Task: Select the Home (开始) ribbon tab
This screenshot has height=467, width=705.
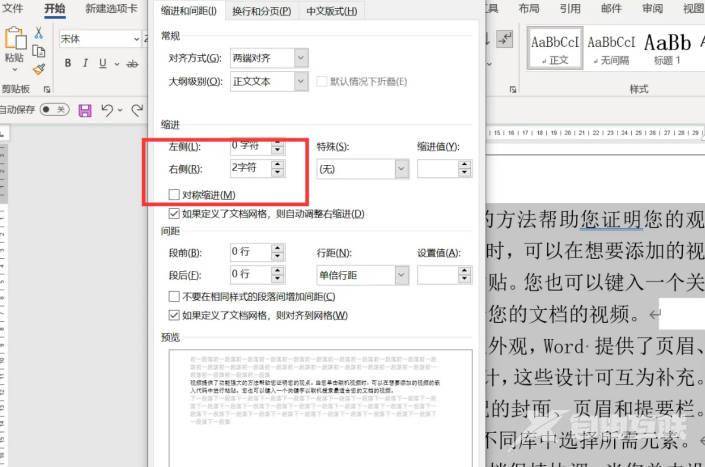Action: point(55,9)
